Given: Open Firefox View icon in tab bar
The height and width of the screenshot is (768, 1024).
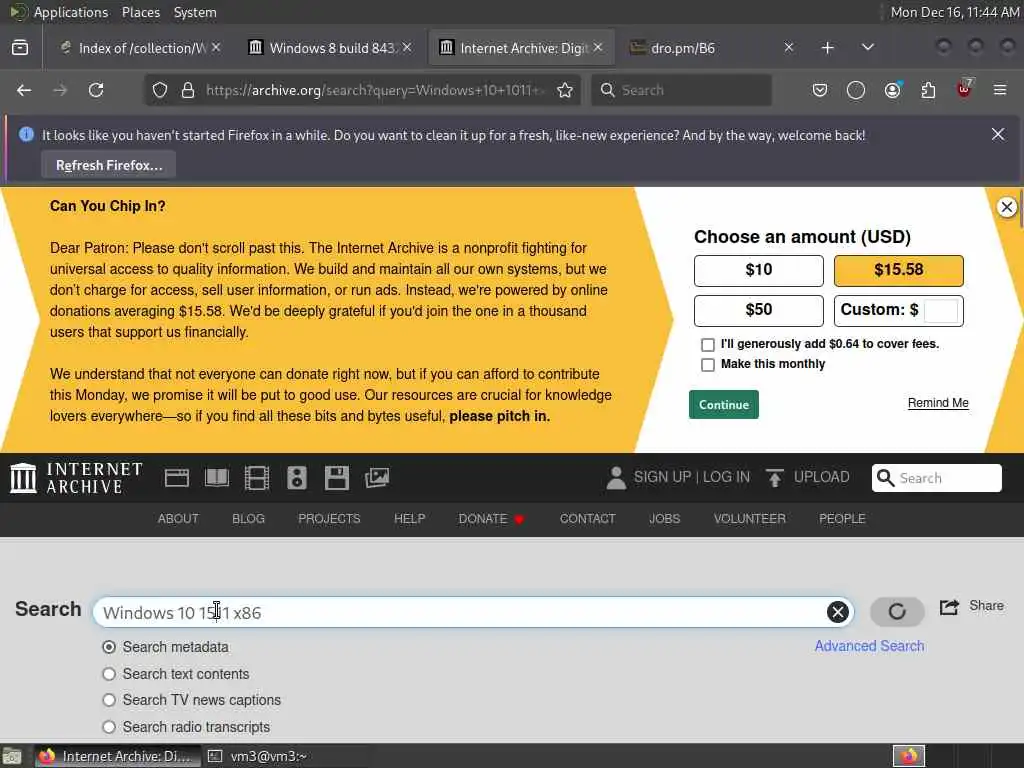Looking at the screenshot, I should [x=20, y=48].
